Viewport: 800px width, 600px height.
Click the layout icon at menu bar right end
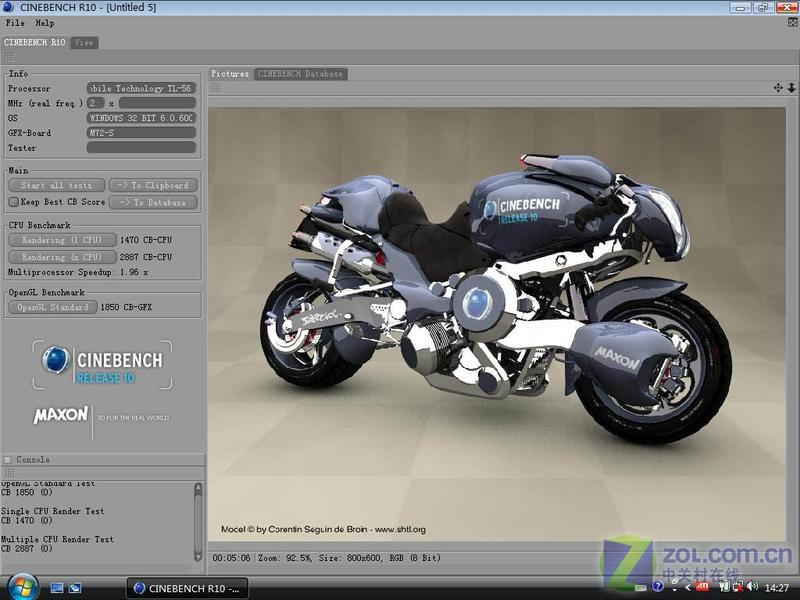[793, 22]
